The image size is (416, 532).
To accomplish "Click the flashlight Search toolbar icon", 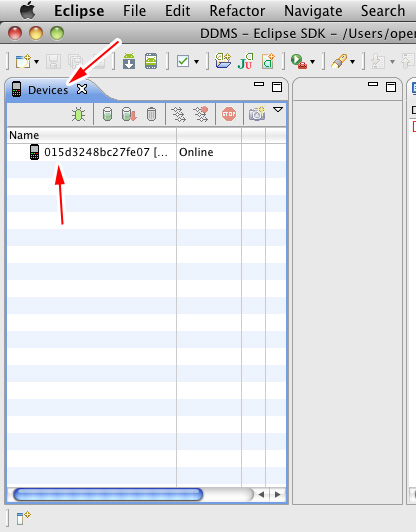I will [339, 61].
